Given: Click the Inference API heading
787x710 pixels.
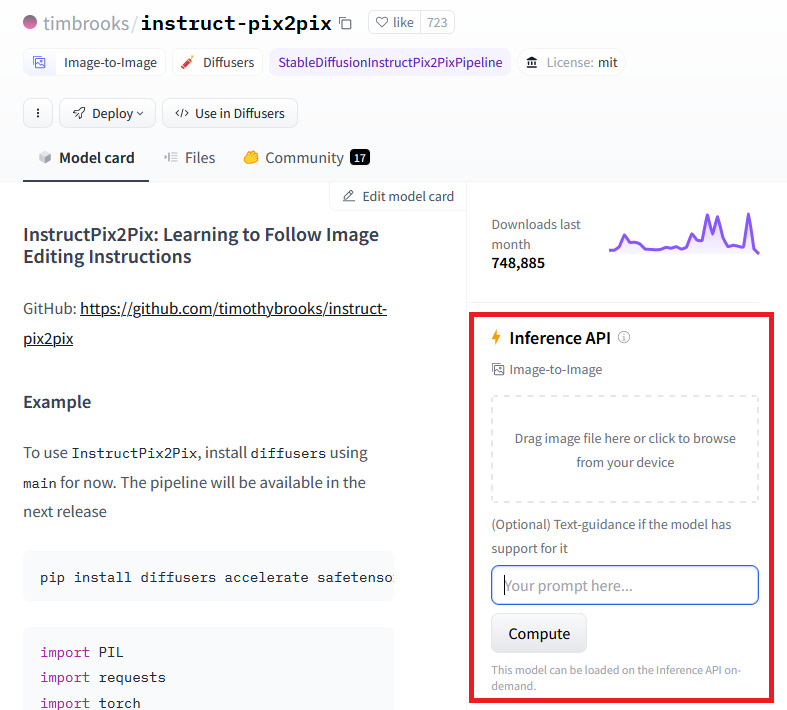Looking at the screenshot, I should tap(560, 338).
